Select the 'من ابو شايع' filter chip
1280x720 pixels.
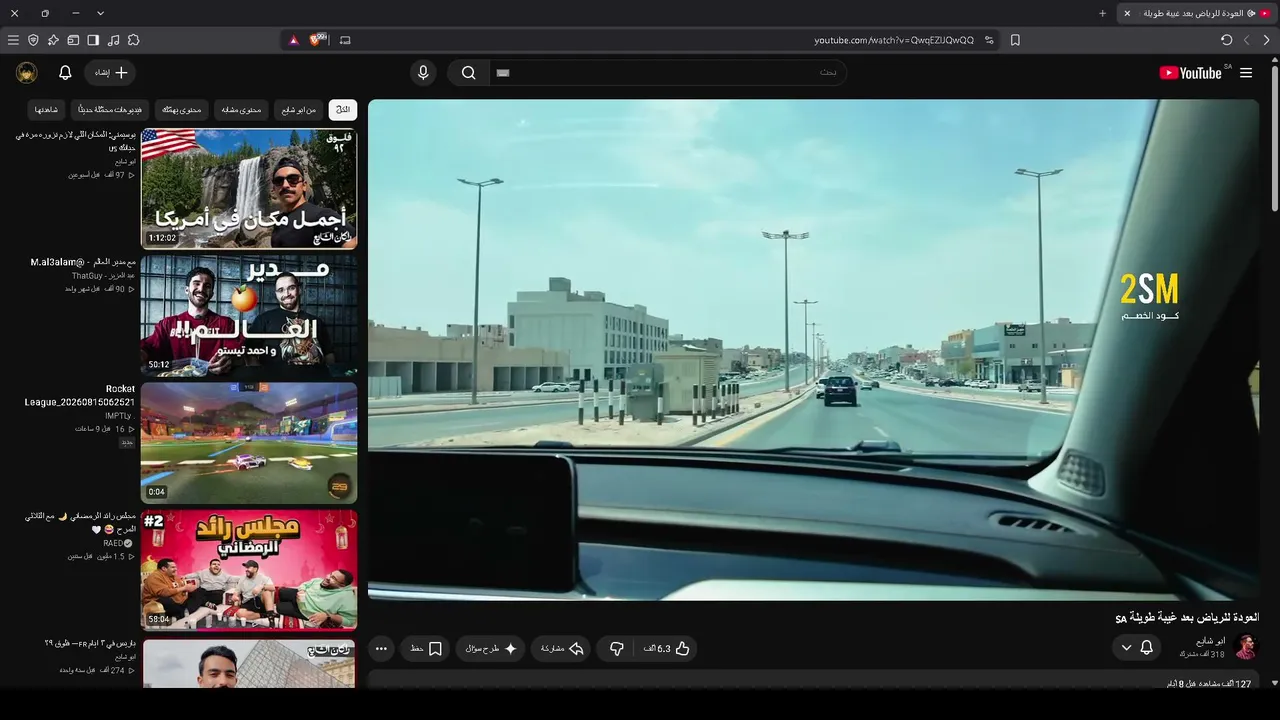tap(299, 109)
